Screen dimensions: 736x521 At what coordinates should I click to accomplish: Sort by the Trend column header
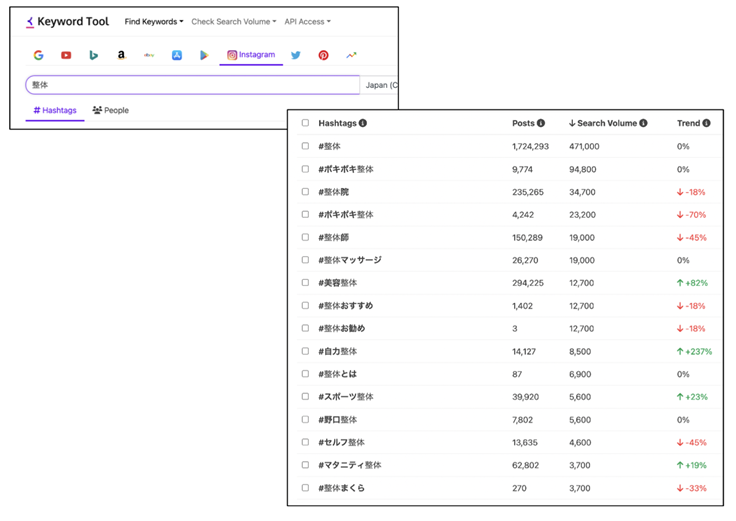pyautogui.click(x=689, y=123)
